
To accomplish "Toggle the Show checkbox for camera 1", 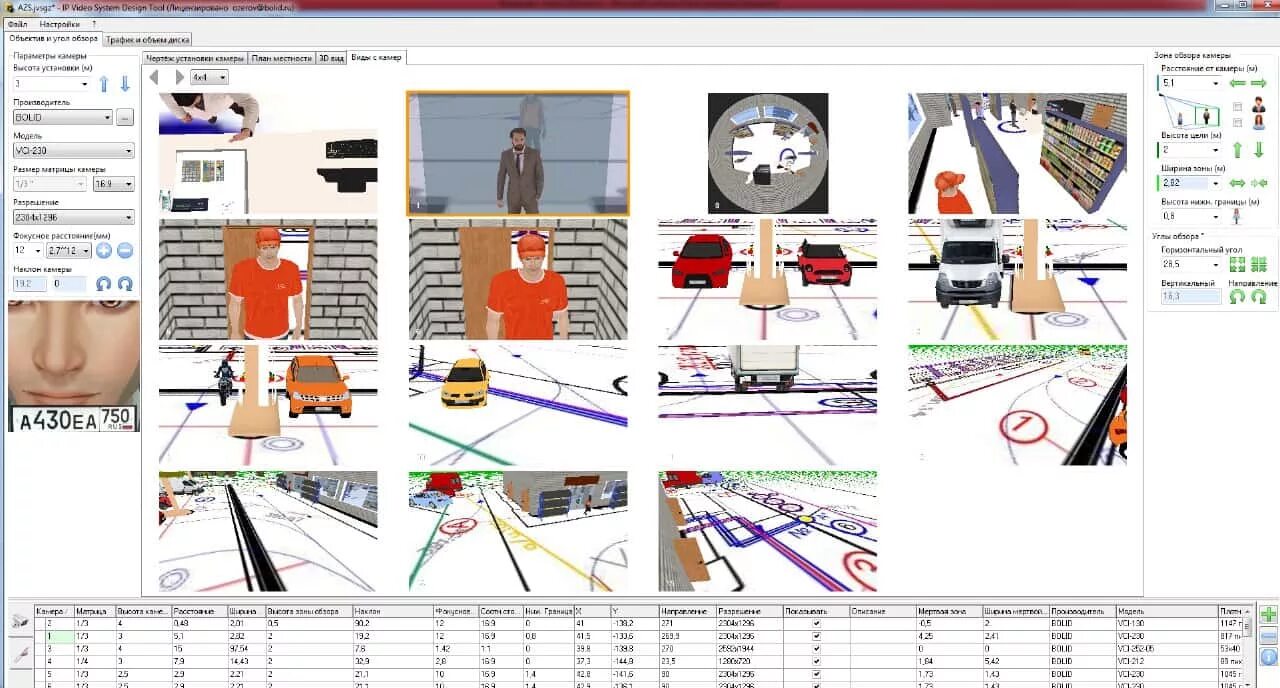I will 816,635.
